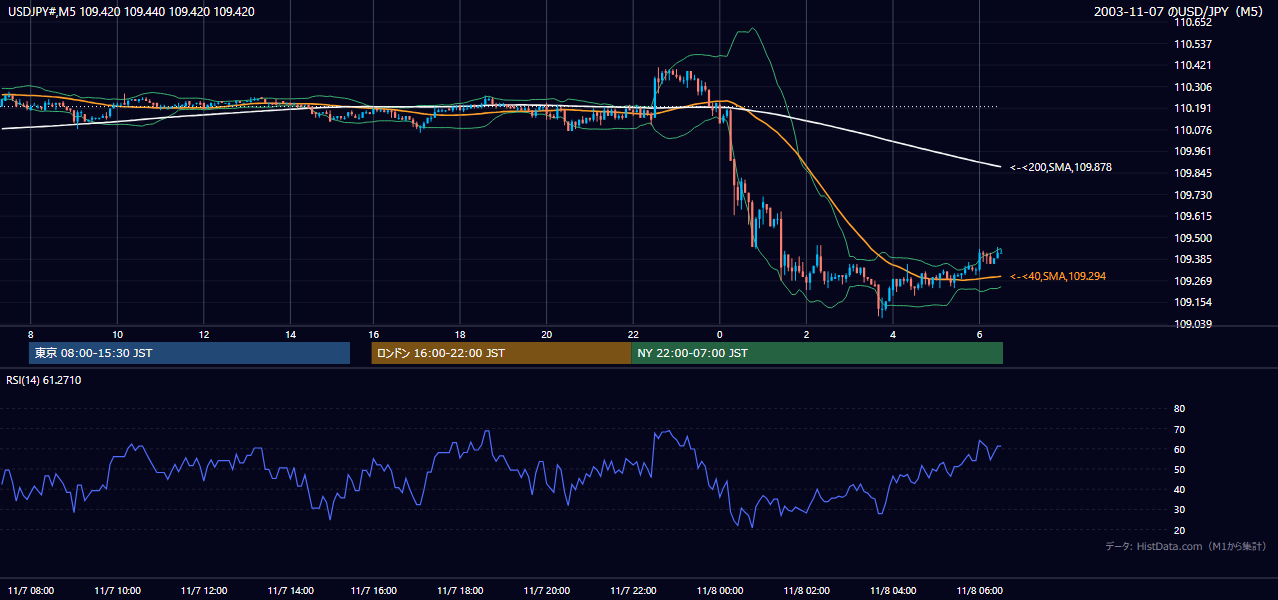Click price level 109.154 on axis
Image resolution: width=1278 pixels, height=600 pixels.
(x=1193, y=302)
